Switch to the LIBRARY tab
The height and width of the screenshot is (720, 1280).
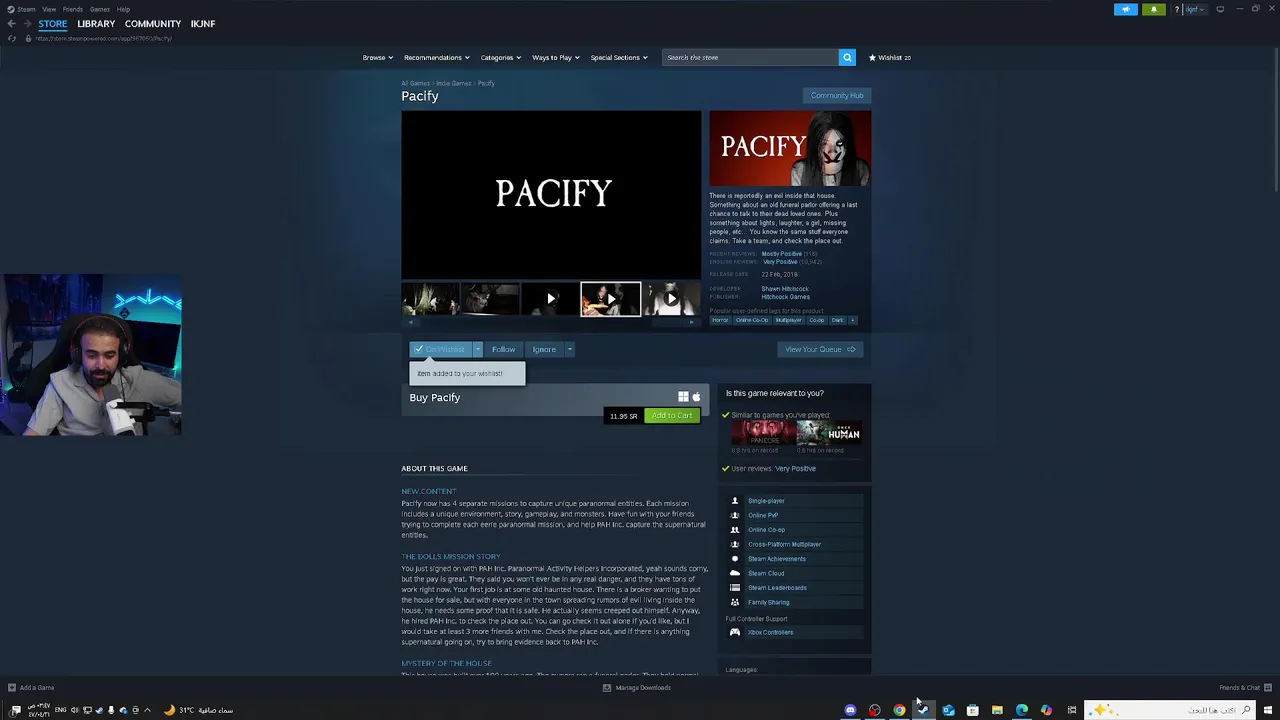[x=96, y=24]
